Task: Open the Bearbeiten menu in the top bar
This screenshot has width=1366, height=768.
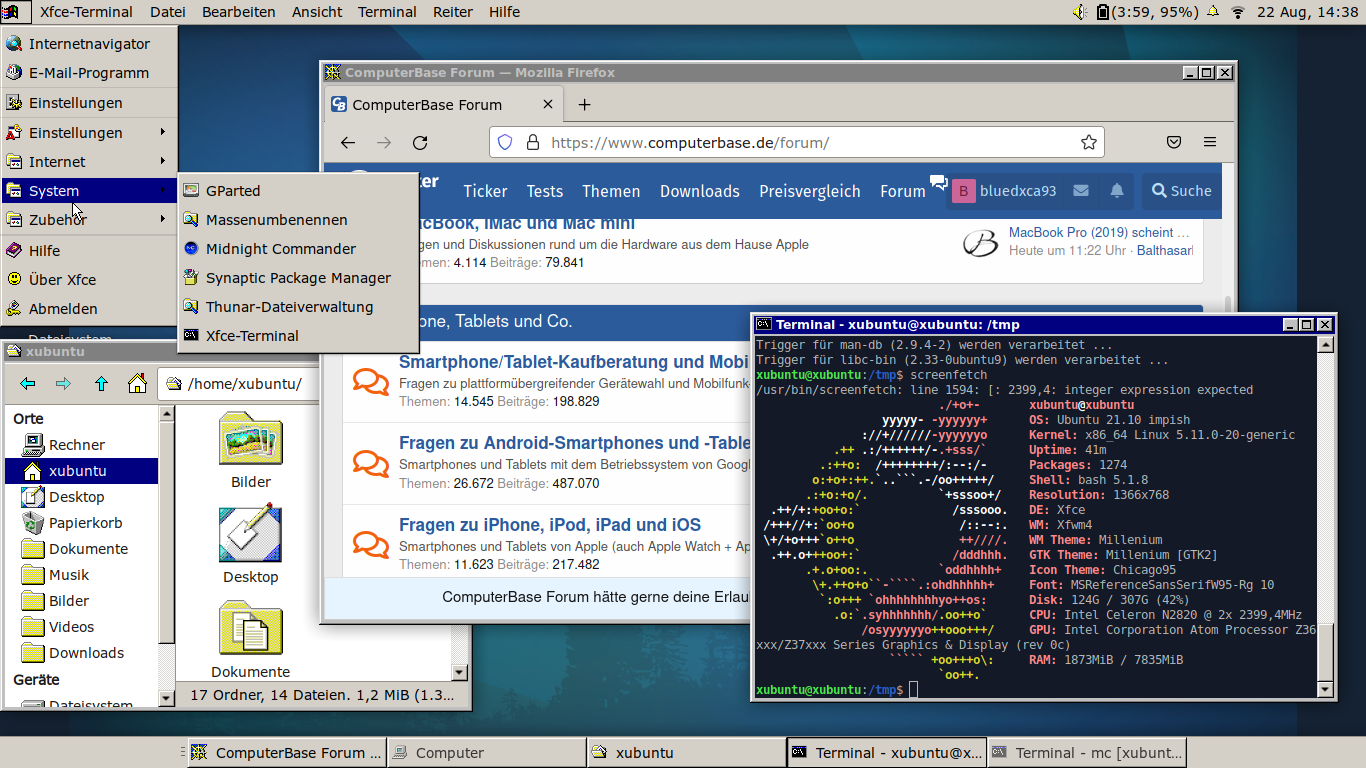Action: (239, 12)
